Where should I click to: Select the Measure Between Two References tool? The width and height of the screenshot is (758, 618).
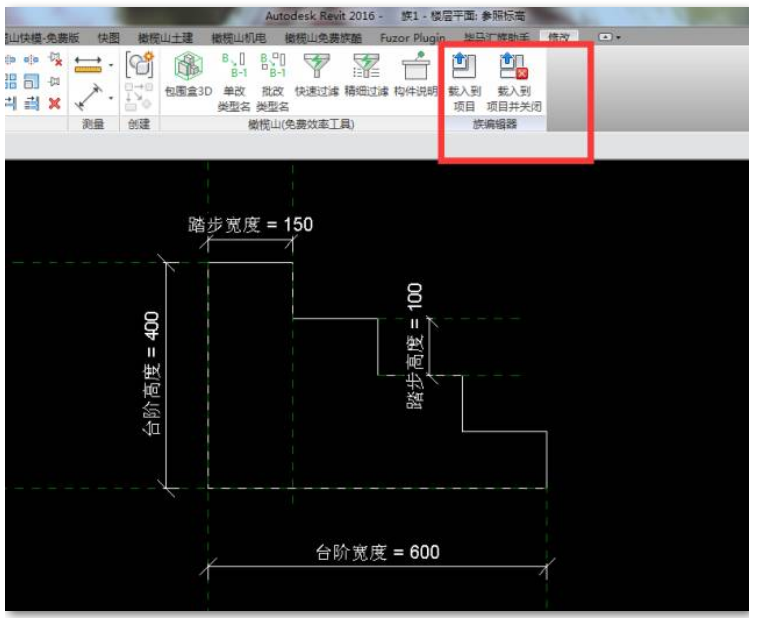tap(88, 64)
